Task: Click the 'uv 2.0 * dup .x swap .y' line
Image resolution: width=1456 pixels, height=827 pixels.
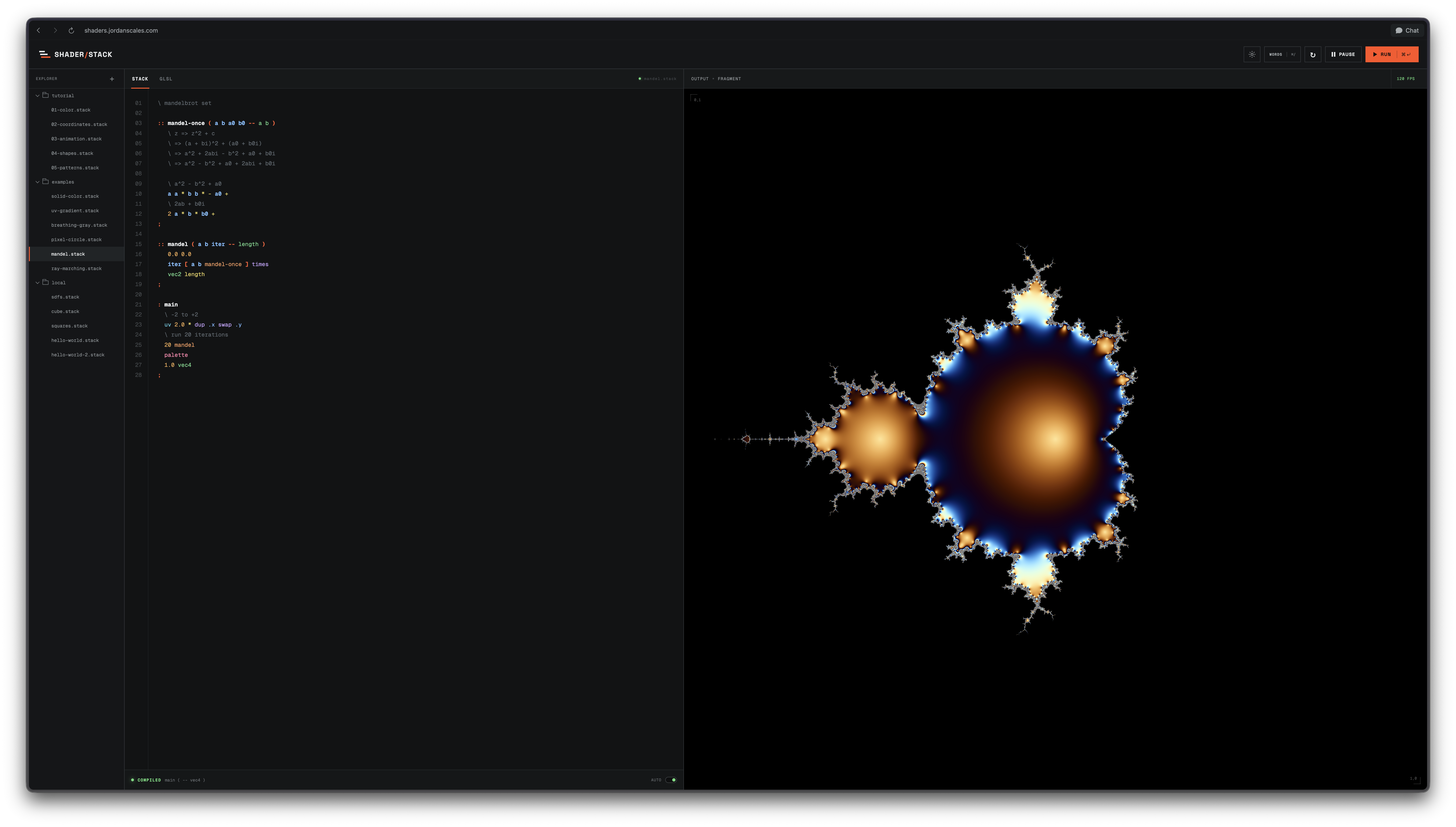Action: point(203,325)
